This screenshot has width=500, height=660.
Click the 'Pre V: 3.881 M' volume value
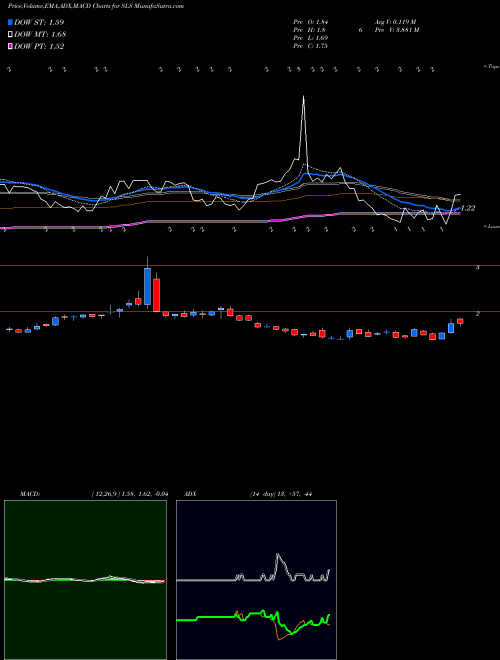[396, 30]
